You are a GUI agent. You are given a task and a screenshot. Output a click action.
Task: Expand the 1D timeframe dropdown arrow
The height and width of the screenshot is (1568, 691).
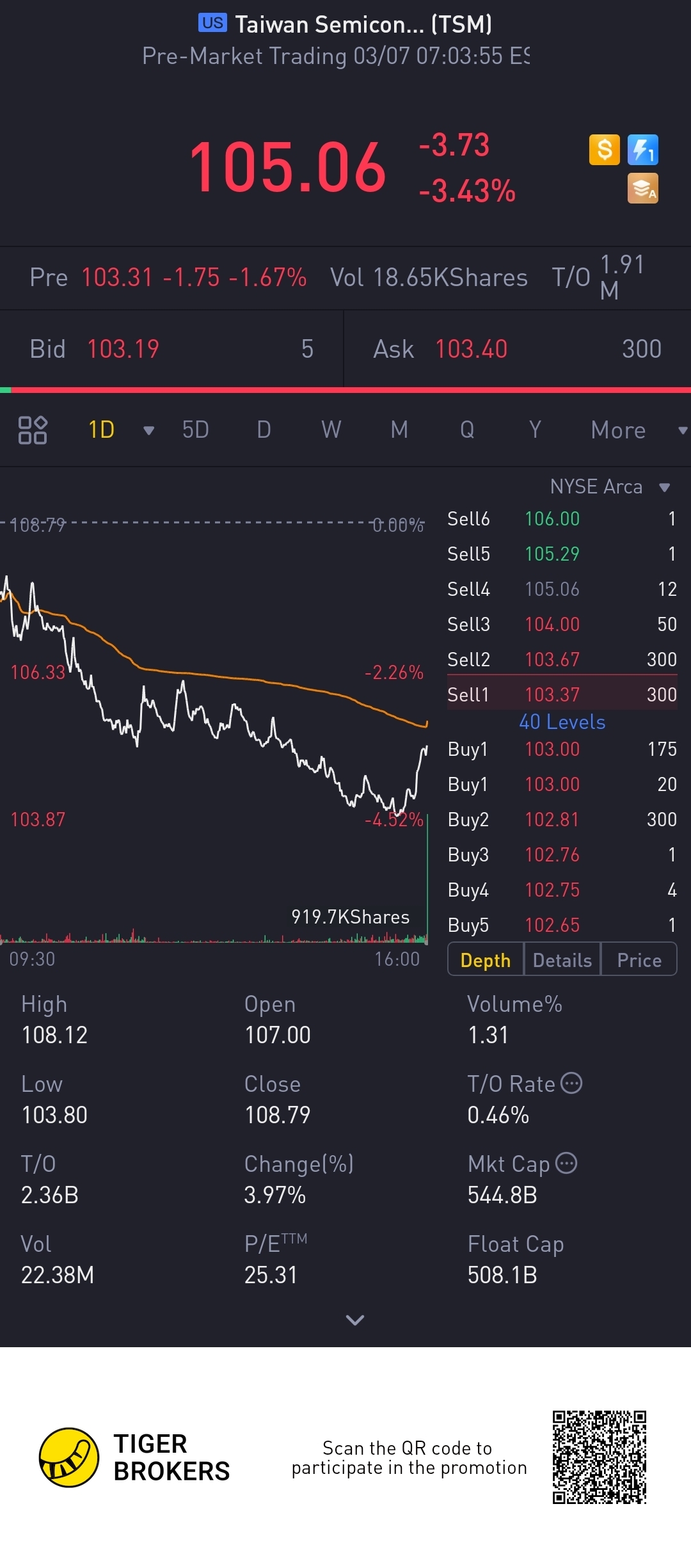point(148,431)
